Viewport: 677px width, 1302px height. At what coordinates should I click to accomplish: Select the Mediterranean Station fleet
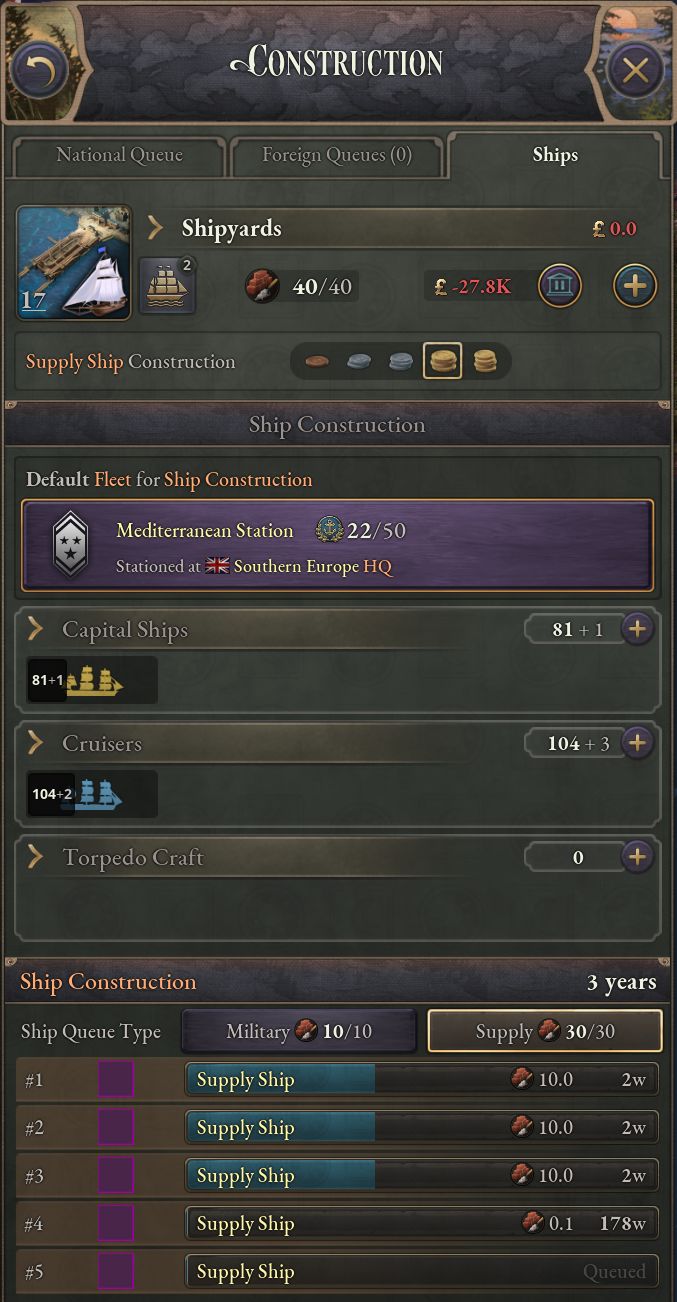338,545
